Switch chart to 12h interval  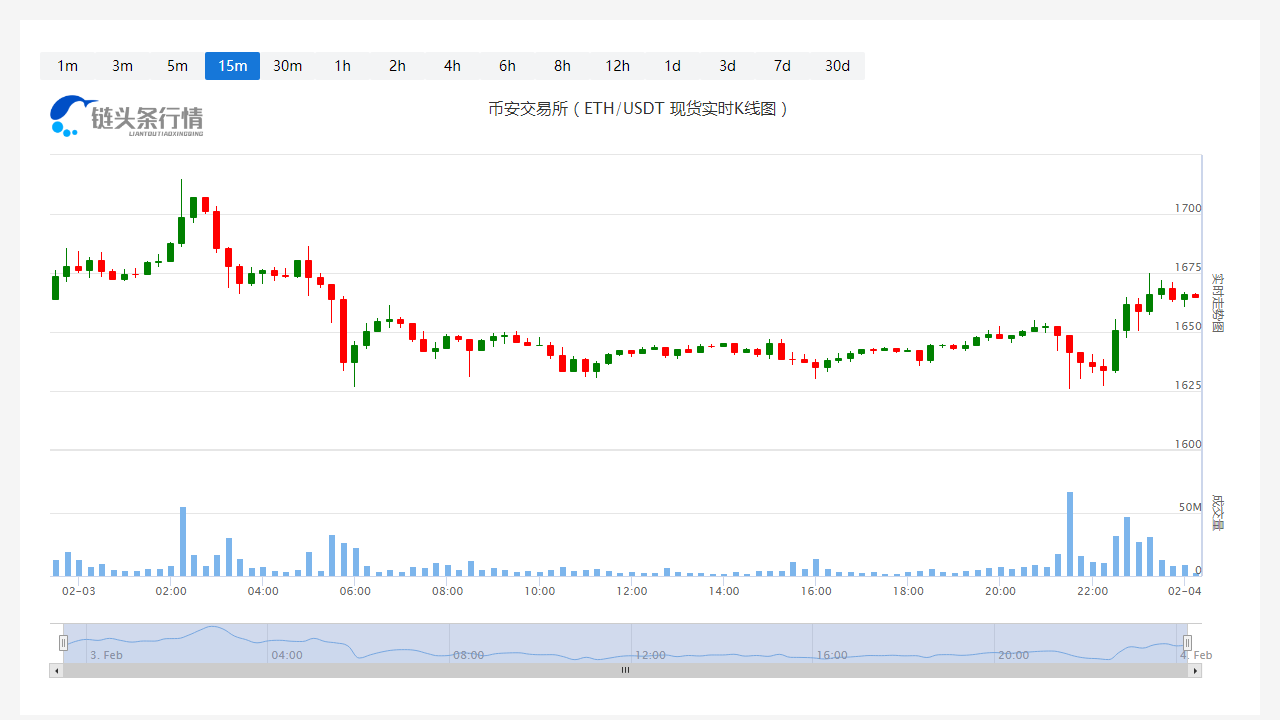[617, 66]
